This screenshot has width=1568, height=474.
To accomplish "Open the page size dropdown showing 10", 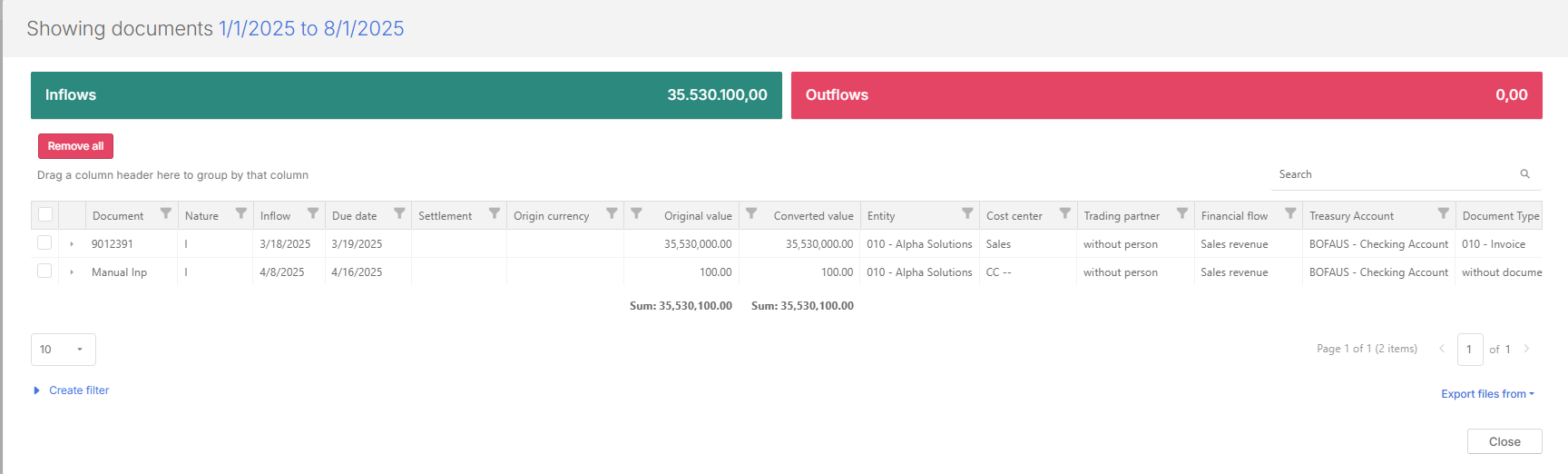I will (63, 350).
